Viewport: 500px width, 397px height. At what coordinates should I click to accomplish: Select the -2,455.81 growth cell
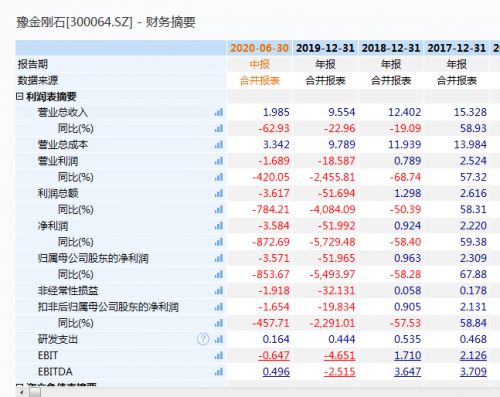(332, 177)
